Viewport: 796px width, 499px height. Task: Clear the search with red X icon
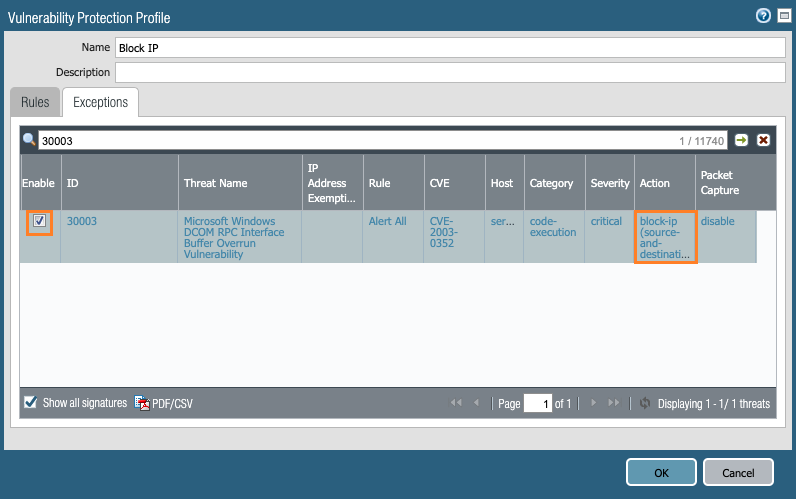[x=763, y=140]
